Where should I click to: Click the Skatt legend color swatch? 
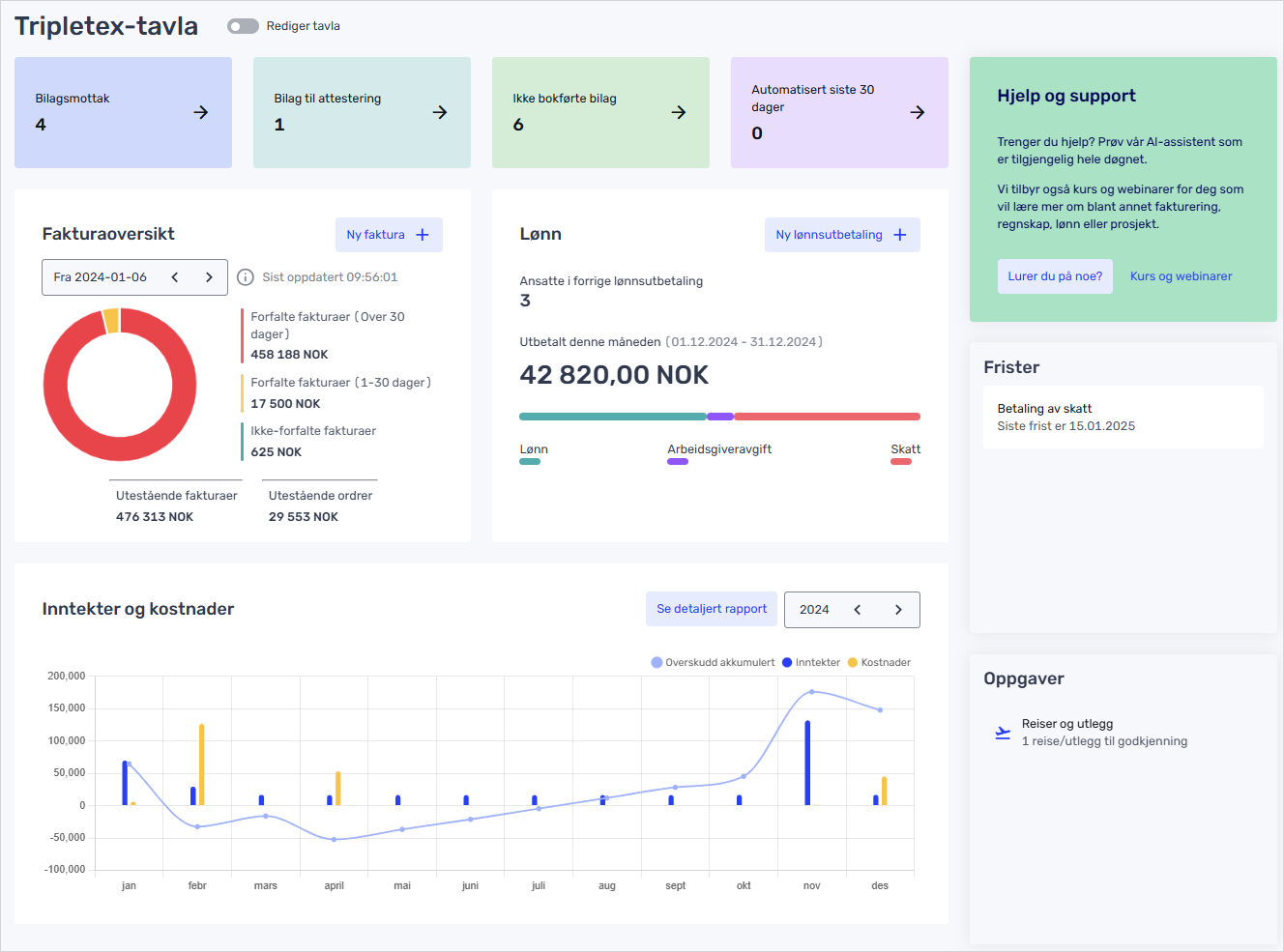coord(901,462)
